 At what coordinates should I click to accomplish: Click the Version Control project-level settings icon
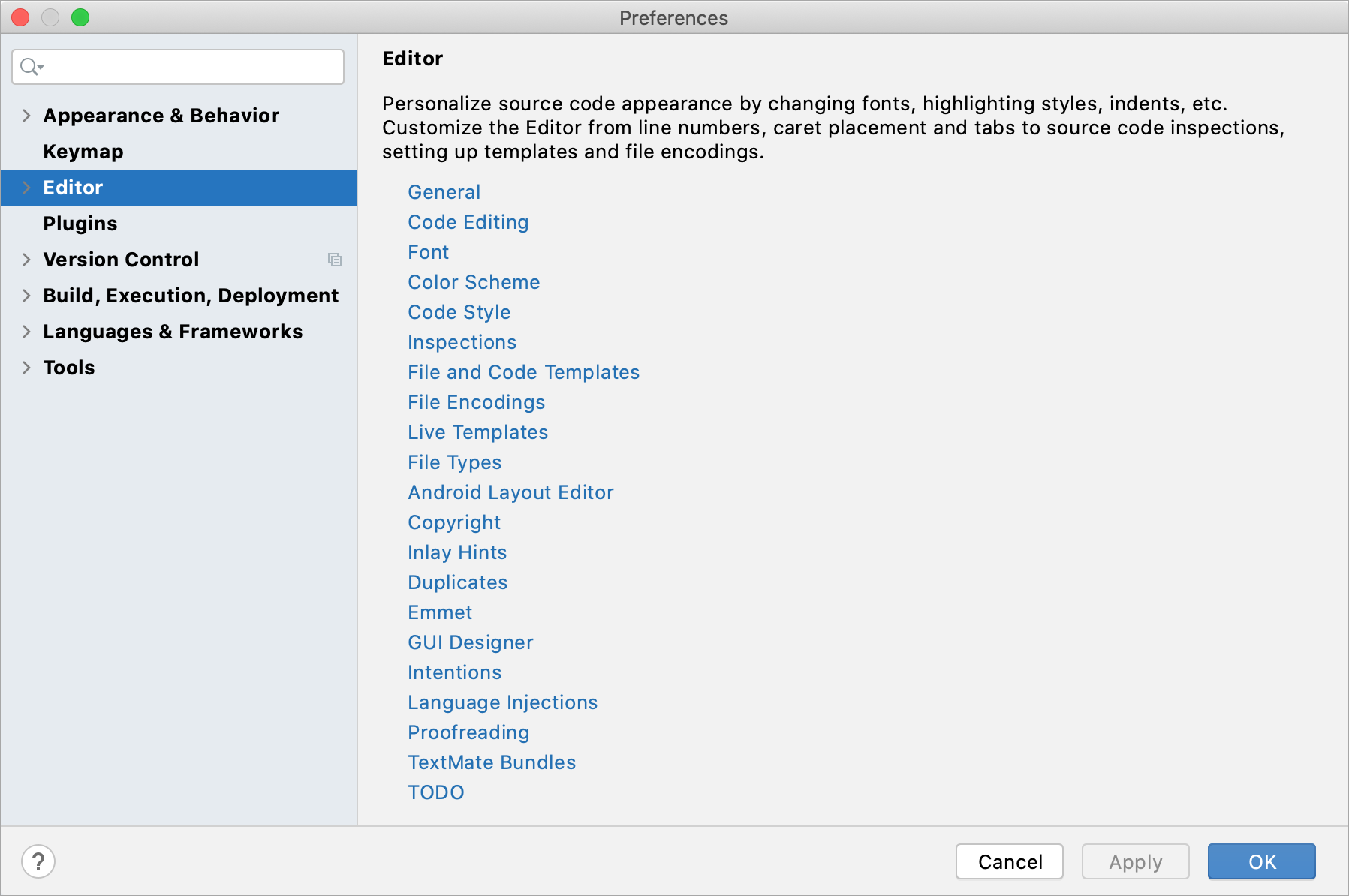[x=335, y=260]
